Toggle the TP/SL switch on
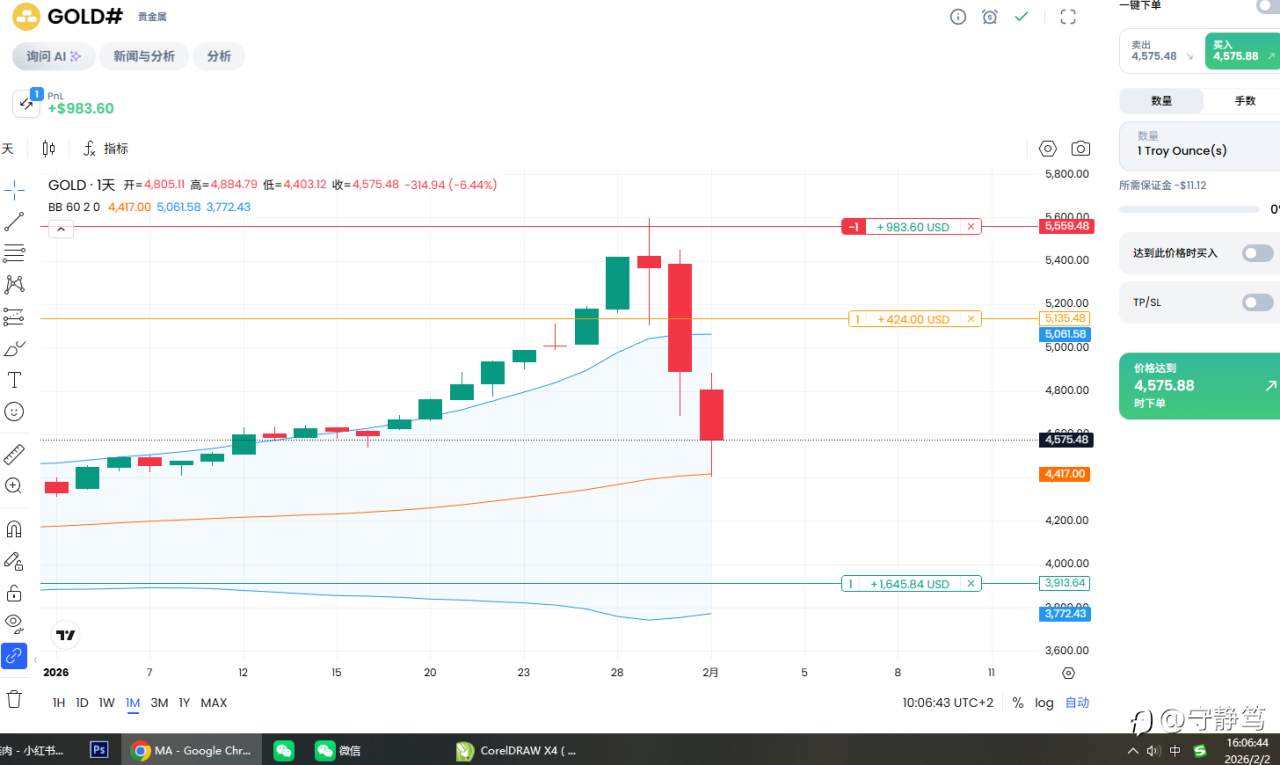 [1257, 302]
